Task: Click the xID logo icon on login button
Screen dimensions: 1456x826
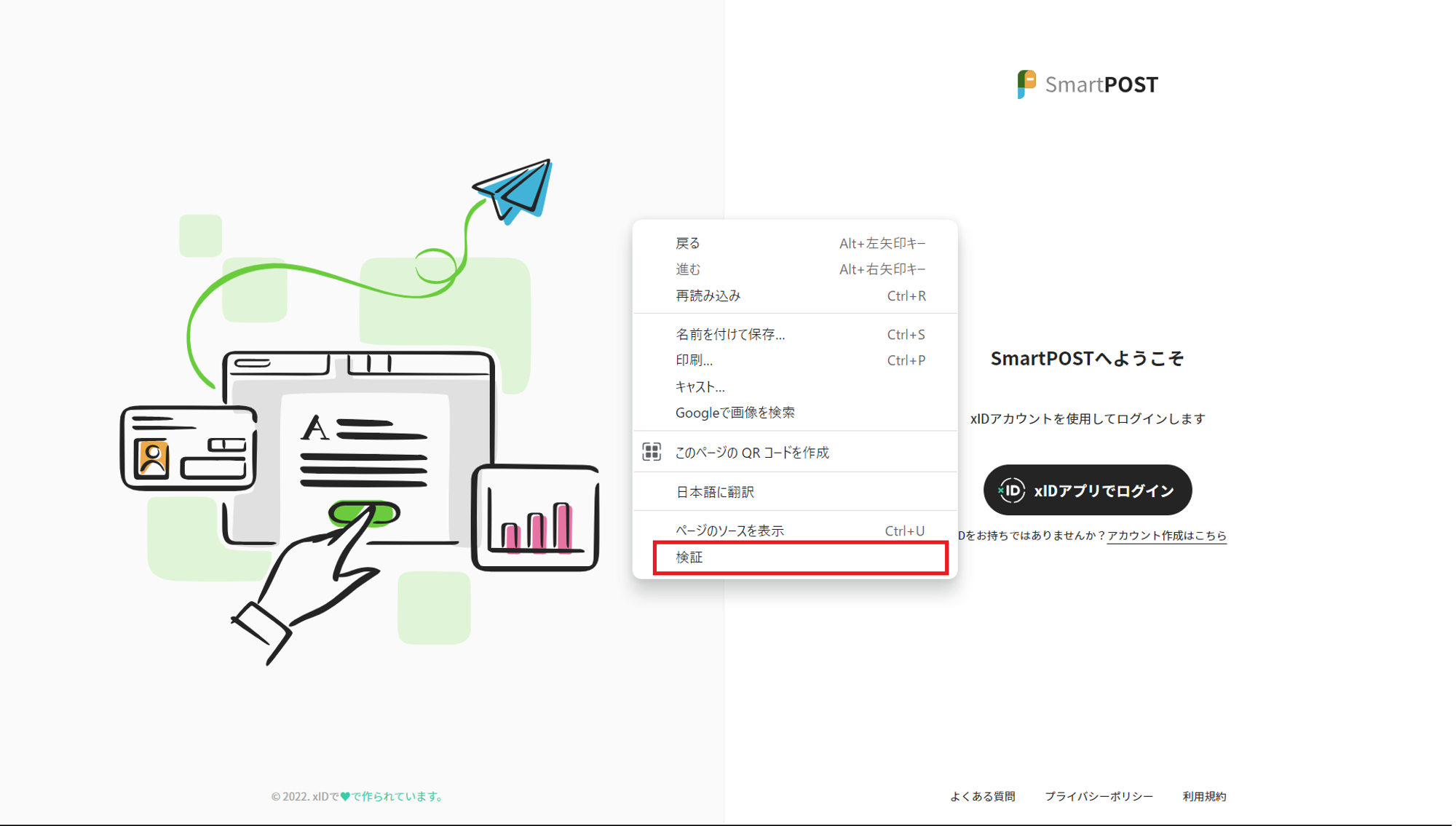Action: pyautogui.click(x=1011, y=491)
